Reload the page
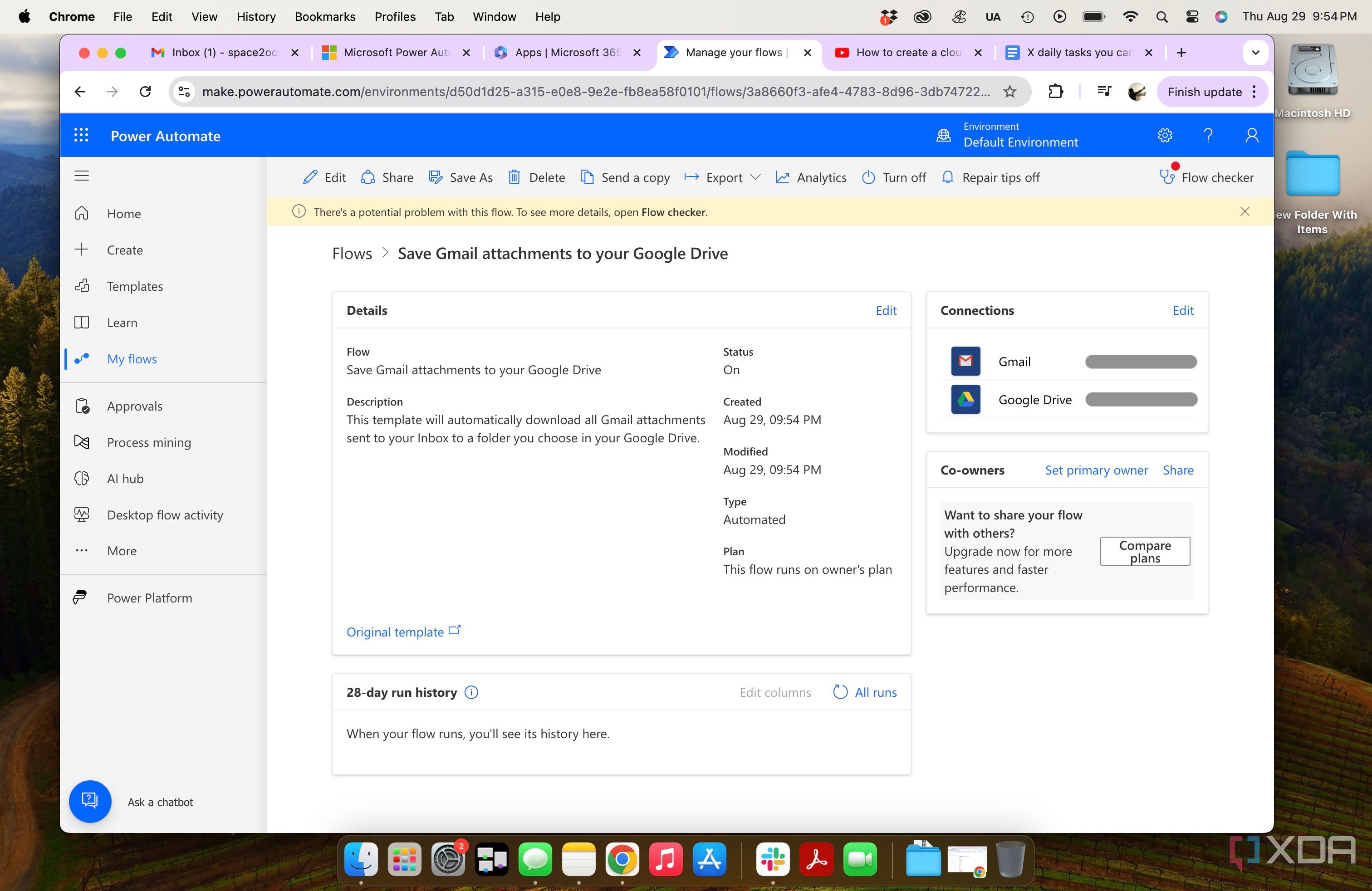The image size is (1372, 891). [145, 92]
